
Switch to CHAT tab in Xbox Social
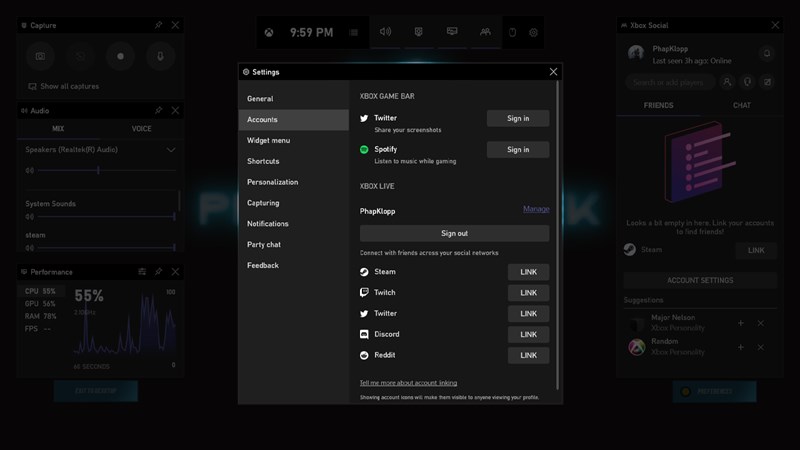pos(742,106)
